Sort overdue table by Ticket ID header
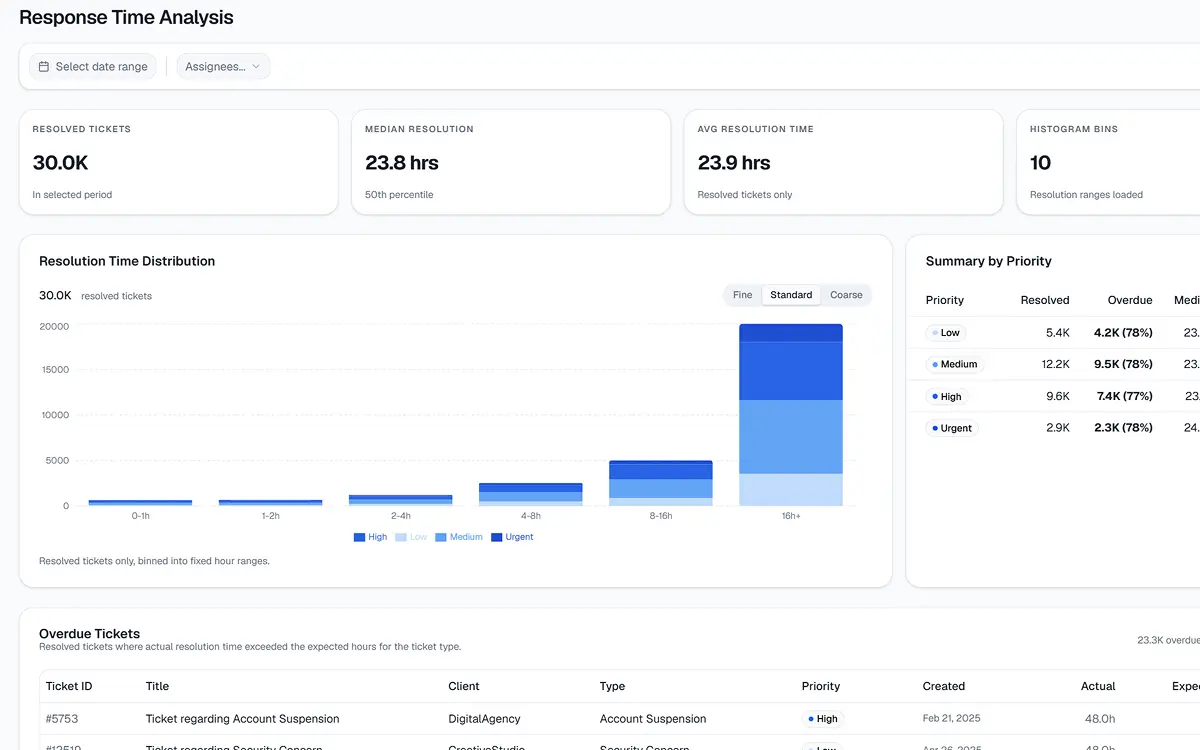This screenshot has height=750, width=1200. [x=69, y=686]
